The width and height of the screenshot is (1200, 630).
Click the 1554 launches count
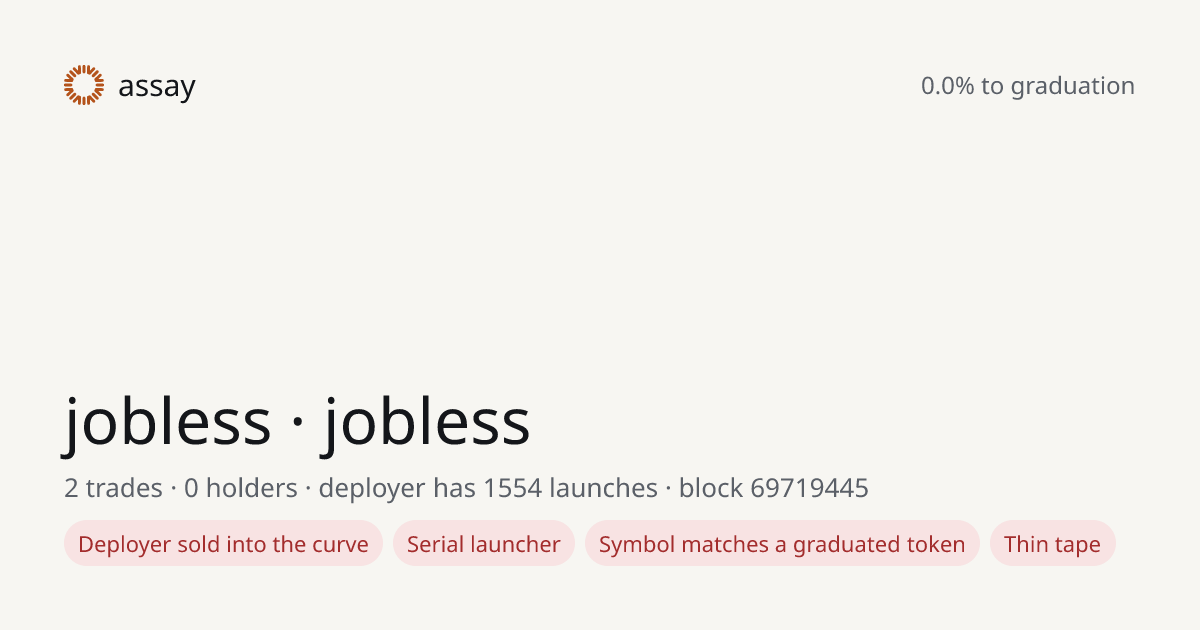(570, 488)
